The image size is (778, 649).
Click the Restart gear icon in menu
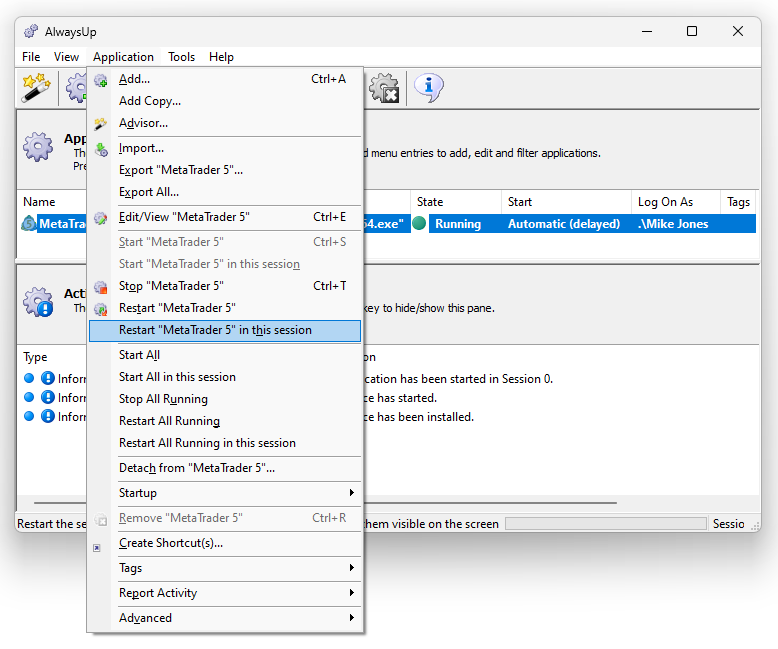click(x=101, y=309)
